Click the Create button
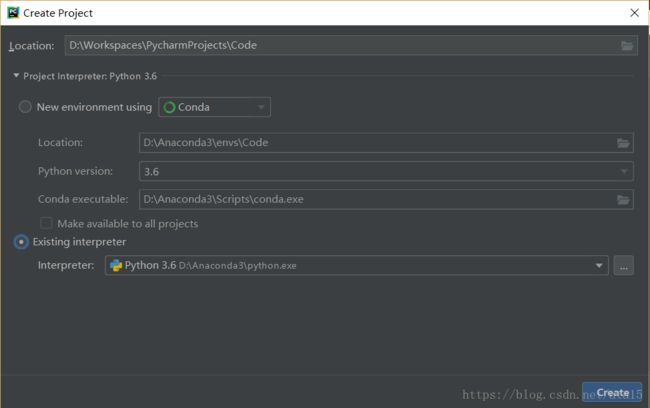 click(612, 392)
